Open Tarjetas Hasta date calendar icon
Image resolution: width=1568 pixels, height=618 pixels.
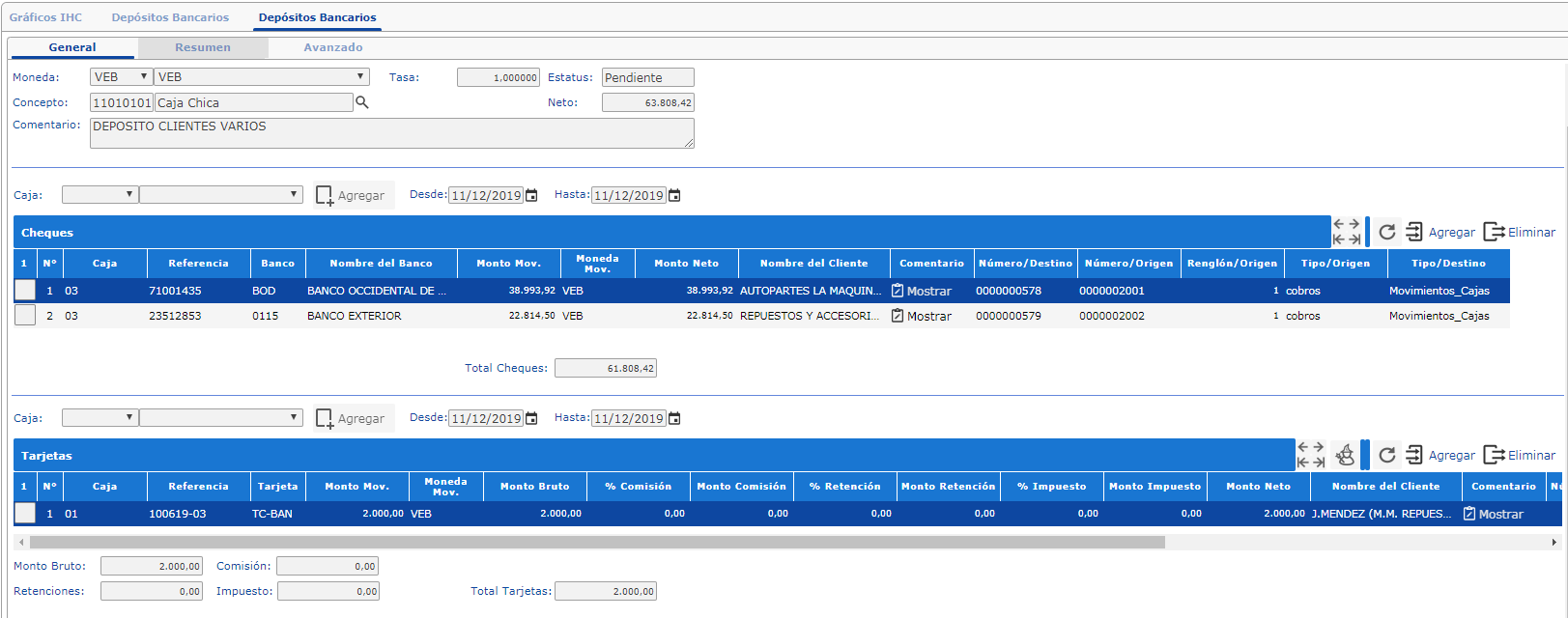tap(674, 418)
